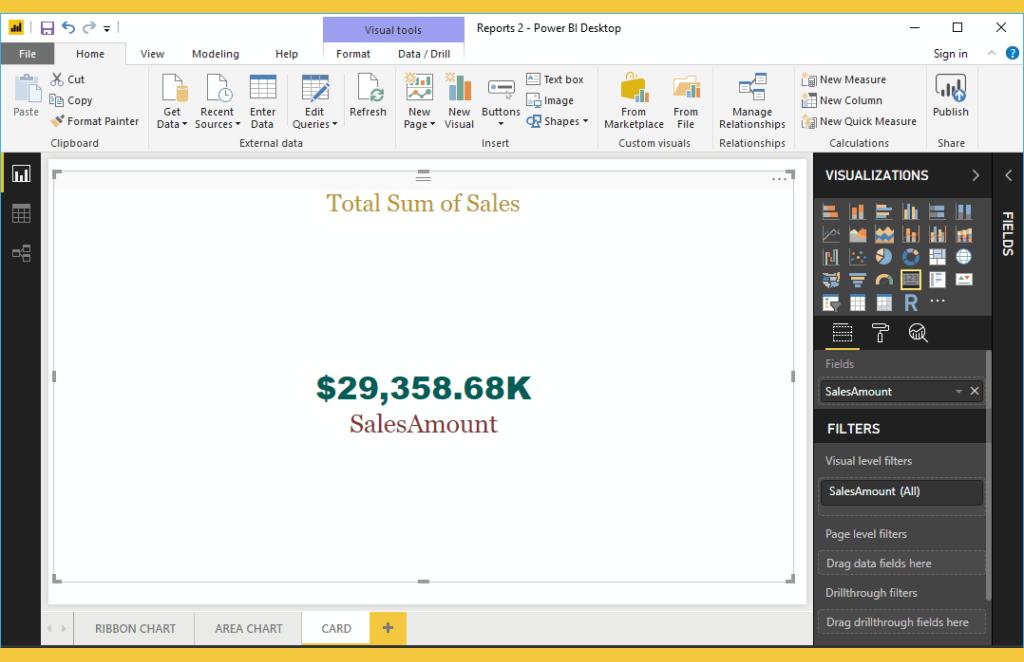The width and height of the screenshot is (1024, 662).
Task: Expand the collapsed Fields pane
Action: tap(1007, 176)
